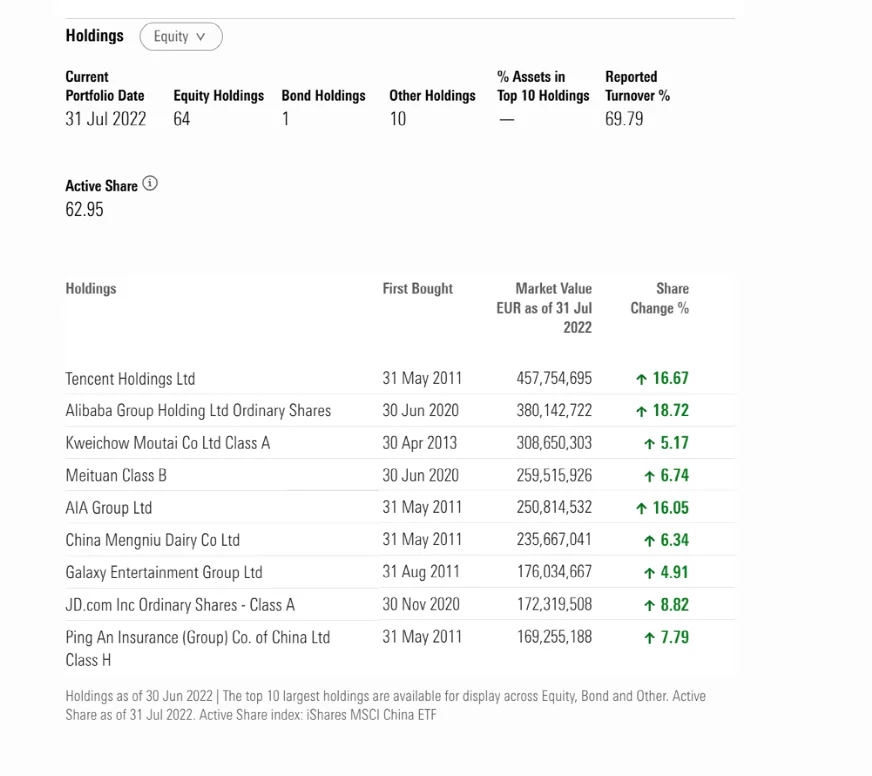Image resolution: width=872 pixels, height=776 pixels.
Task: Click the chevron arrow in Equity selector
Action: (201, 37)
